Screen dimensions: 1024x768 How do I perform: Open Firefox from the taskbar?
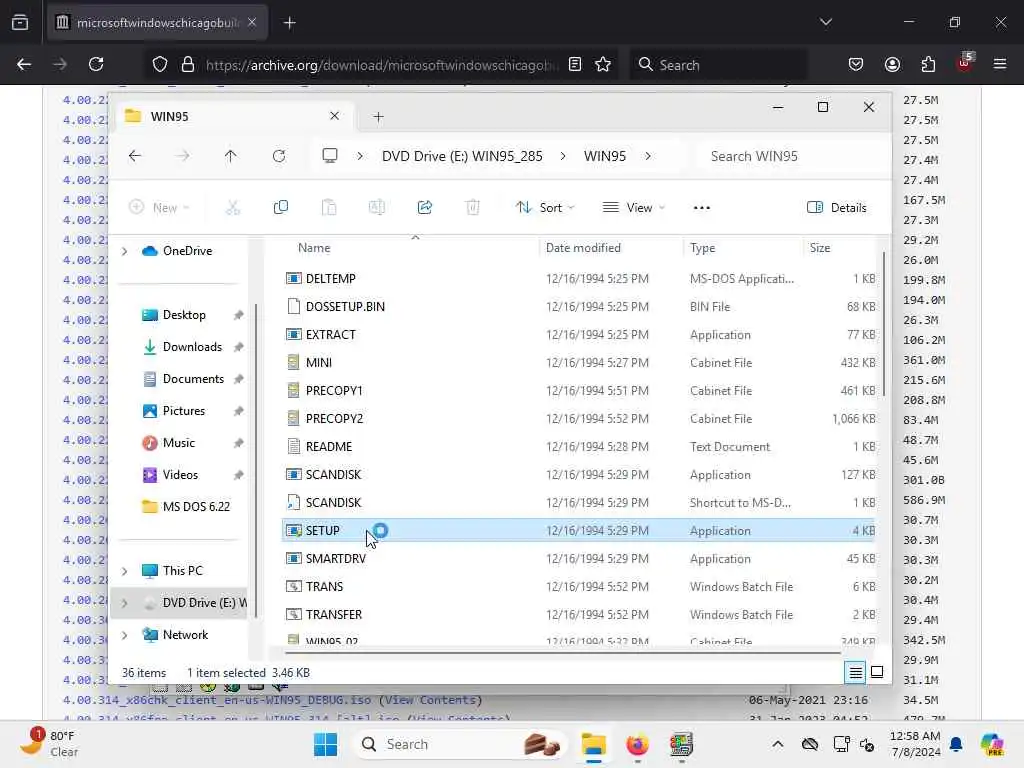click(637, 744)
